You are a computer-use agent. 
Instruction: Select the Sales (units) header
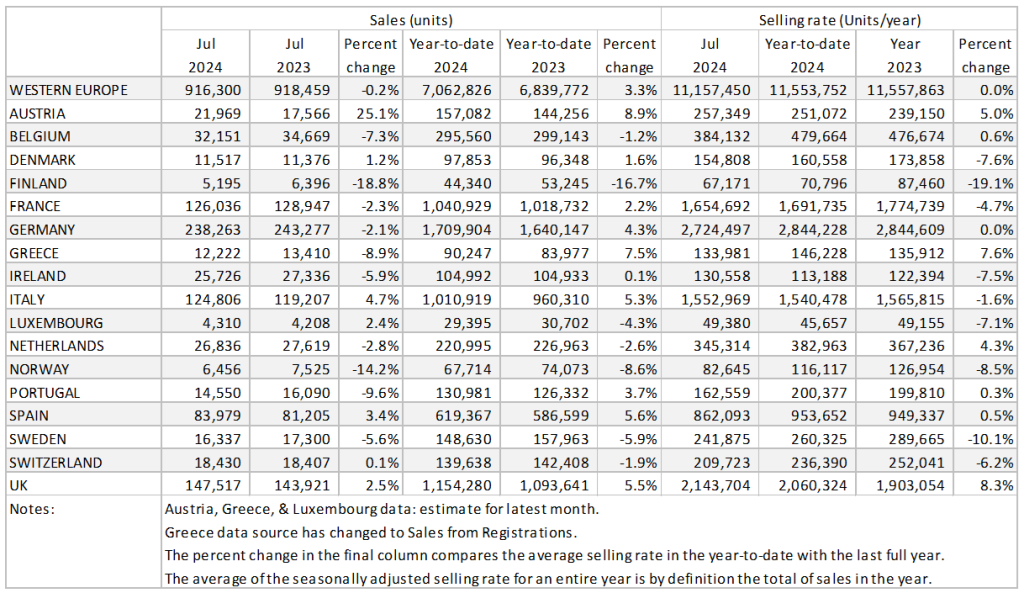(x=410, y=20)
